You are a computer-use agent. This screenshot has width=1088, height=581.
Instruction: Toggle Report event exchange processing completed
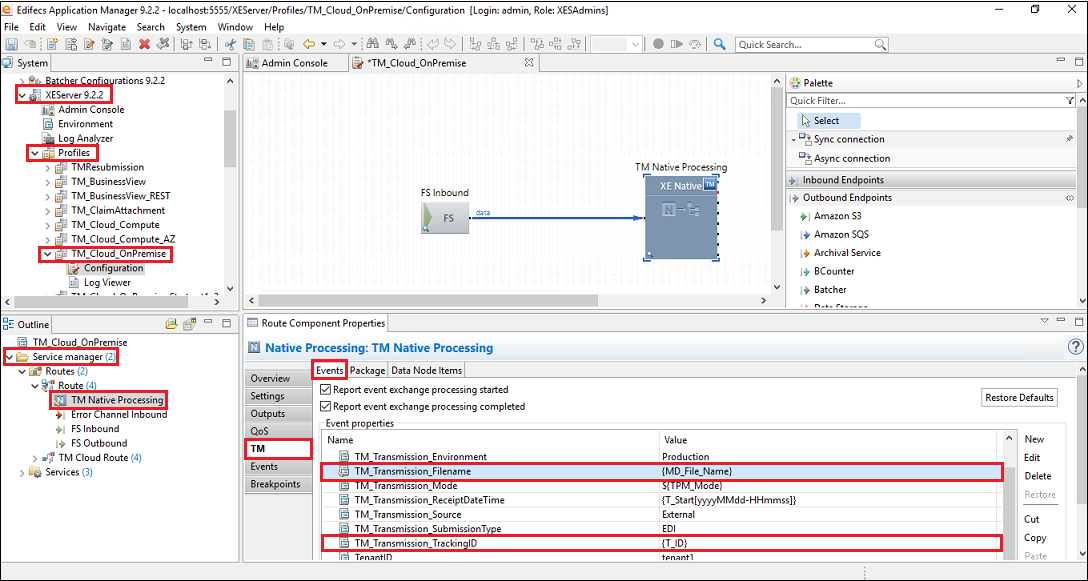click(x=325, y=406)
